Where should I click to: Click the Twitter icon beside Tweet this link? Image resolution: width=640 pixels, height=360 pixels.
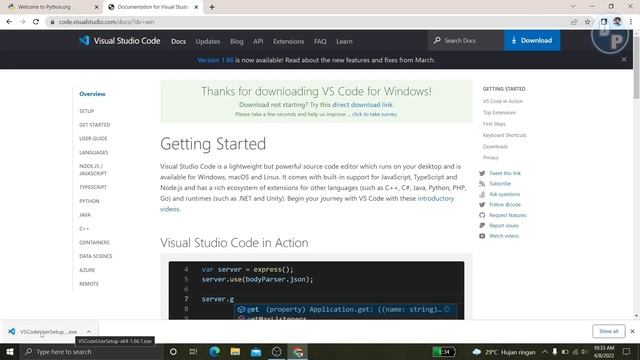(482, 173)
